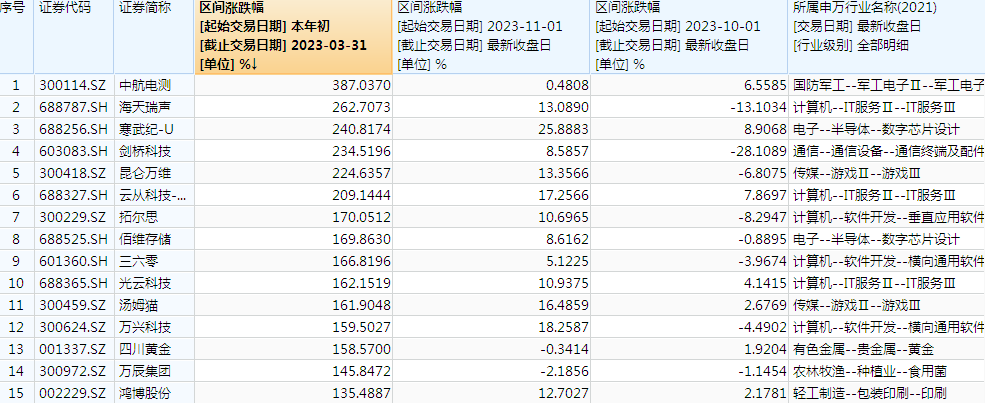Select stock name 剑桥科技
The image size is (985, 403).
[145, 151]
